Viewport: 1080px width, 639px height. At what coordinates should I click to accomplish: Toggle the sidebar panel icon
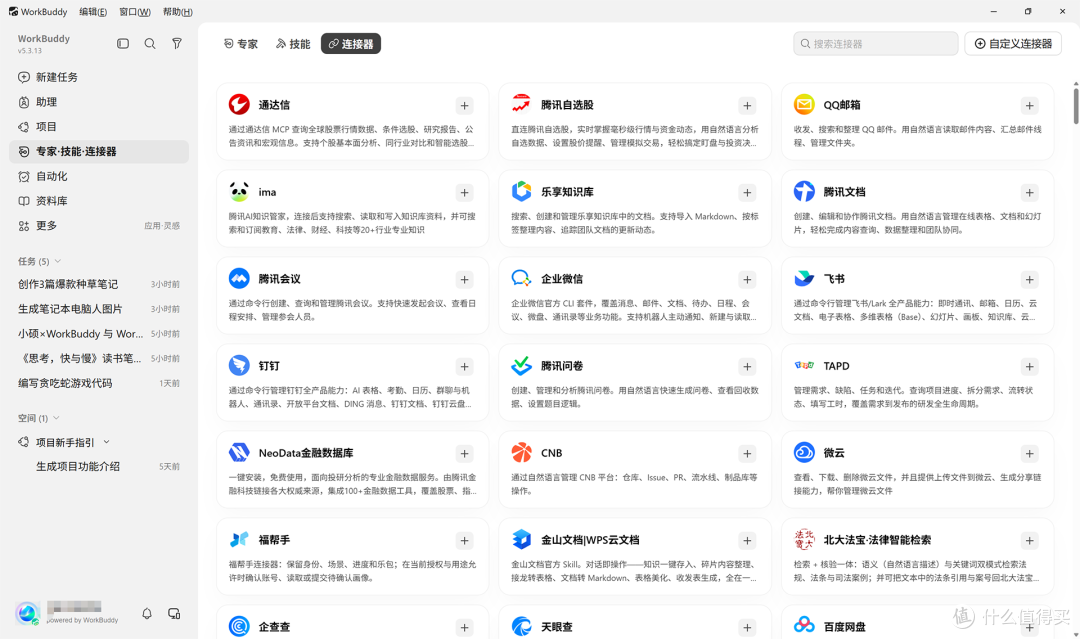point(123,43)
